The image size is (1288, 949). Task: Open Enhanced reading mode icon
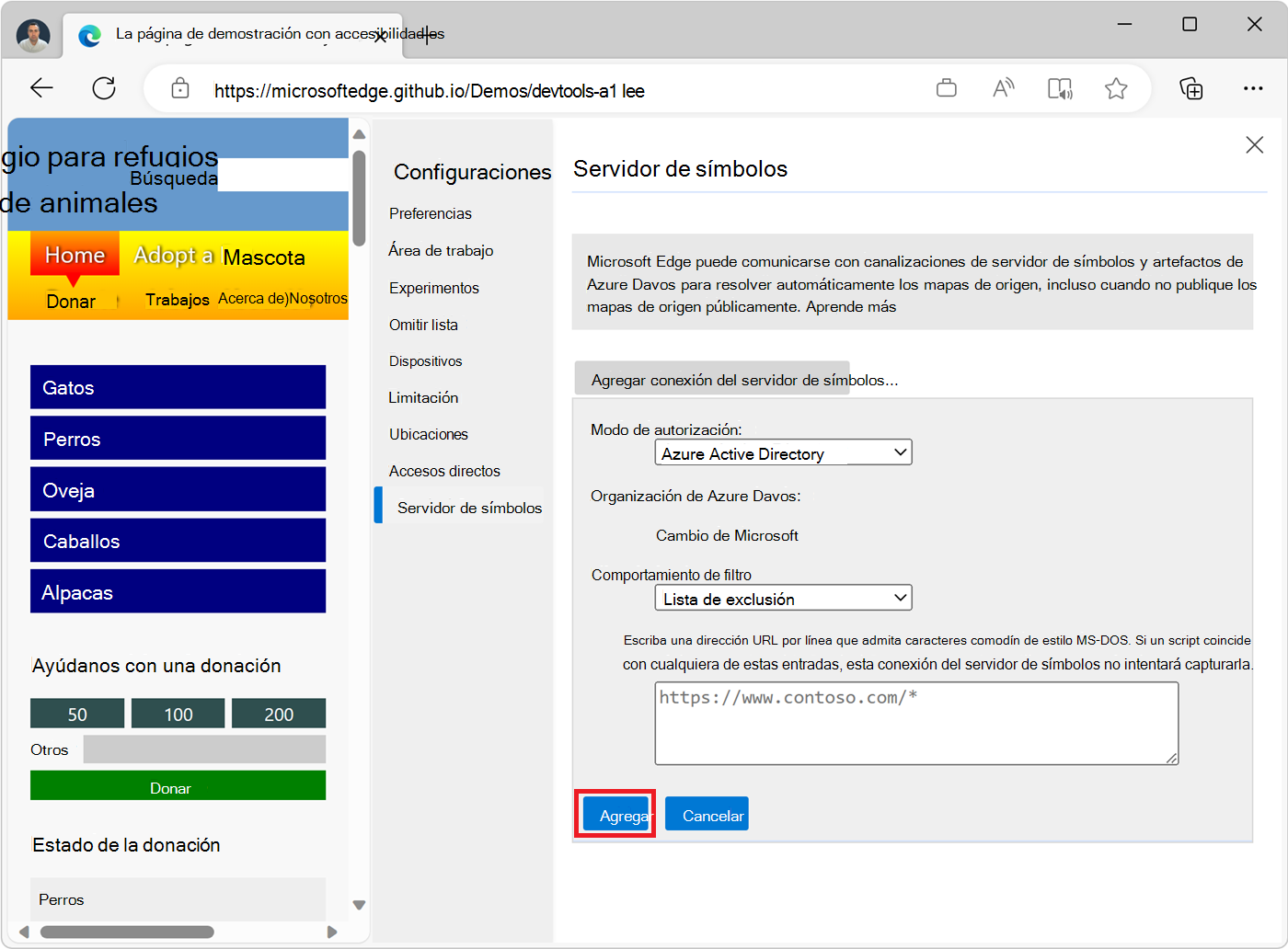pos(1060,88)
